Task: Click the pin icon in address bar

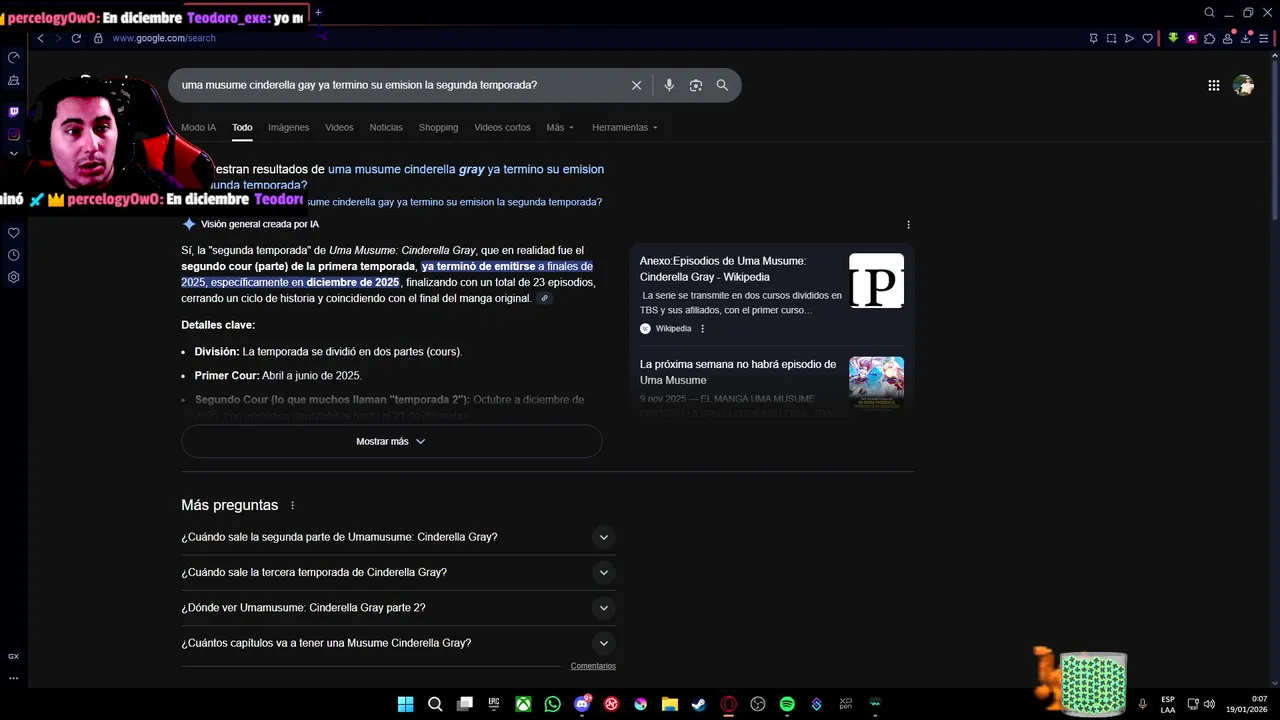Action: 1093,38
